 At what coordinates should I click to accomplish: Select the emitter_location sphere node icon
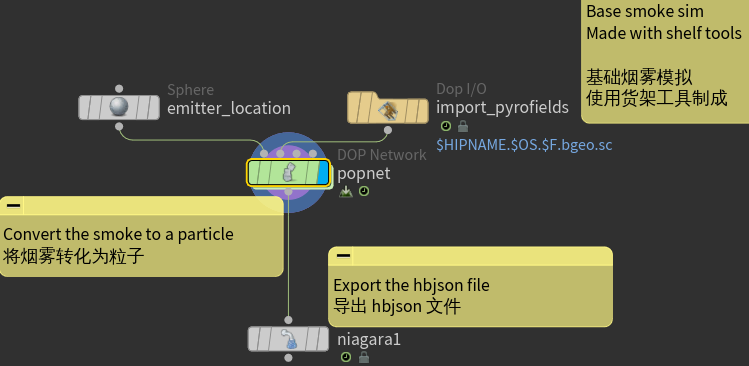tap(119, 107)
